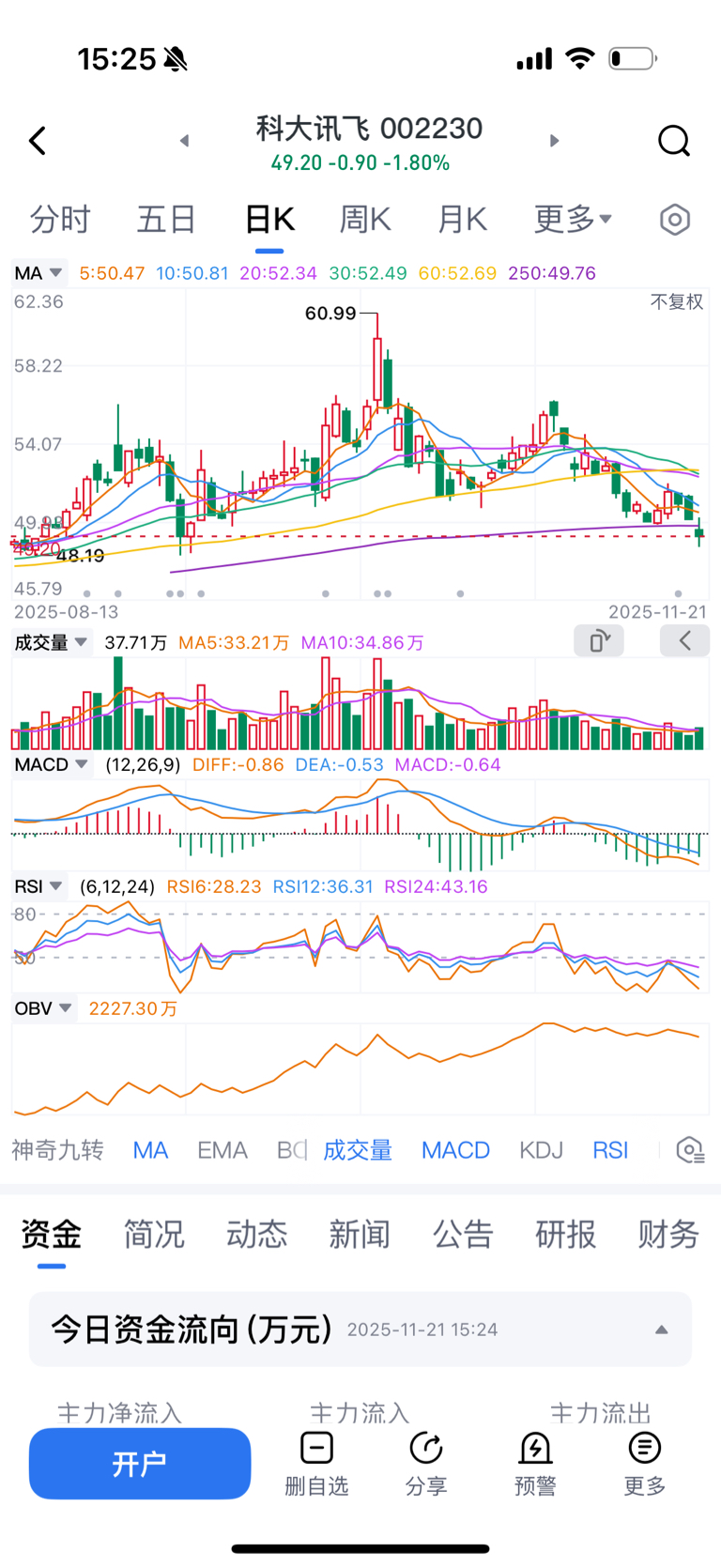This screenshot has height=1568, width=721.
Task: Open search with the magnifier icon
Action: (674, 141)
